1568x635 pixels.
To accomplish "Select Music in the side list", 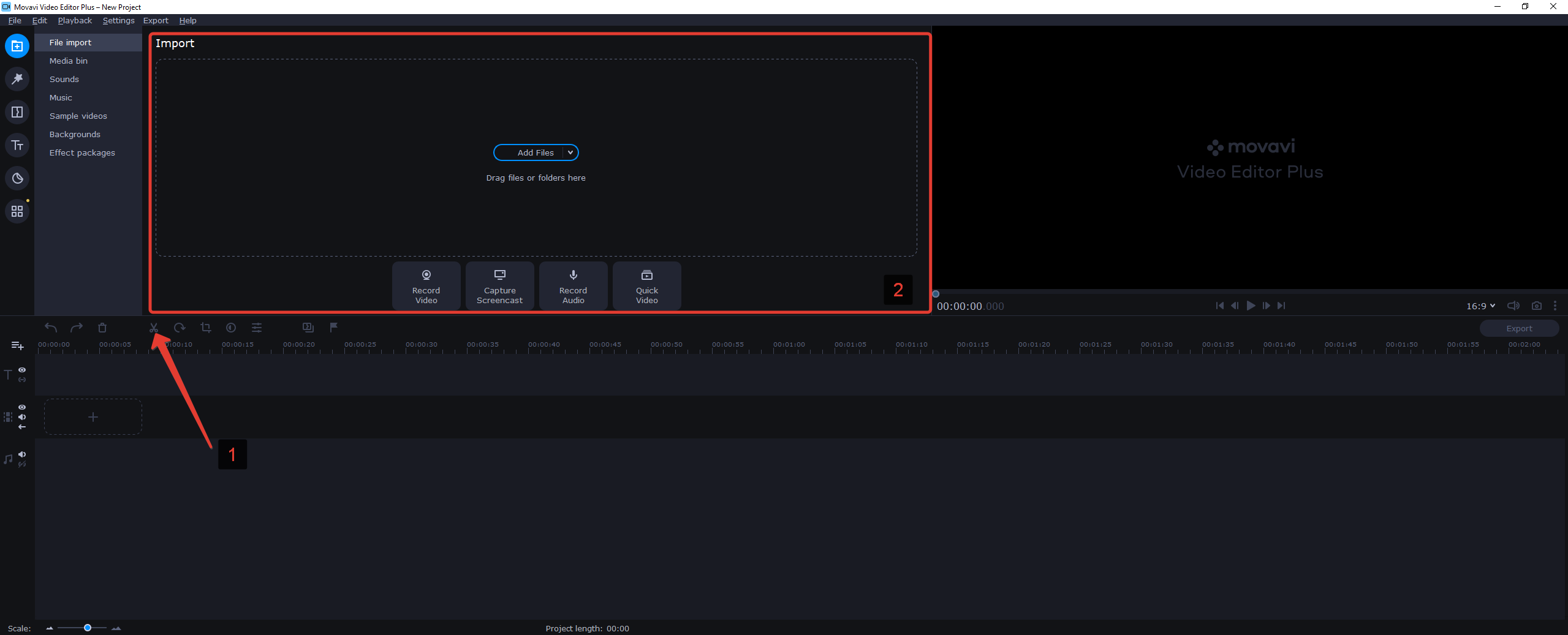I will click(88, 97).
